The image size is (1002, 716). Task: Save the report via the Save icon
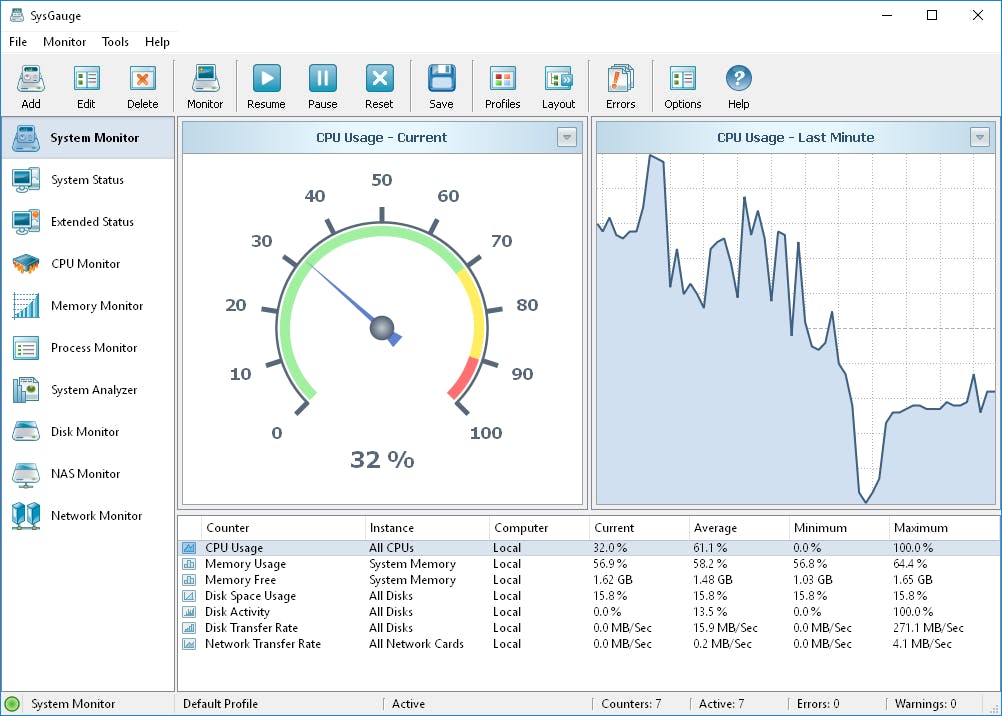coord(441,86)
